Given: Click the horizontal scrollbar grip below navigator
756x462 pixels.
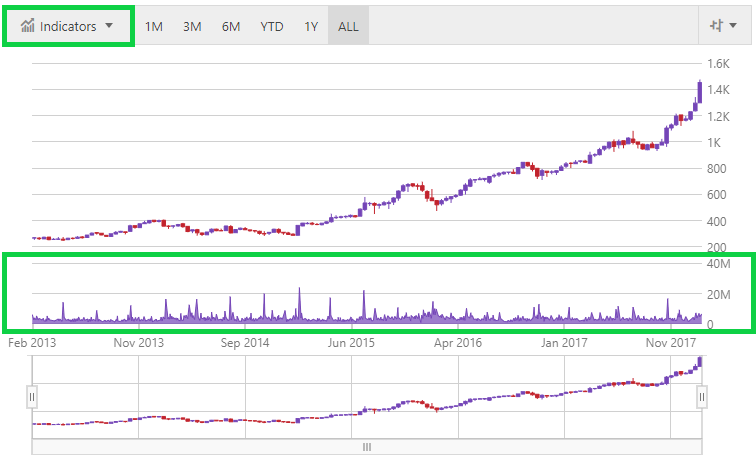Looking at the screenshot, I should [367, 447].
